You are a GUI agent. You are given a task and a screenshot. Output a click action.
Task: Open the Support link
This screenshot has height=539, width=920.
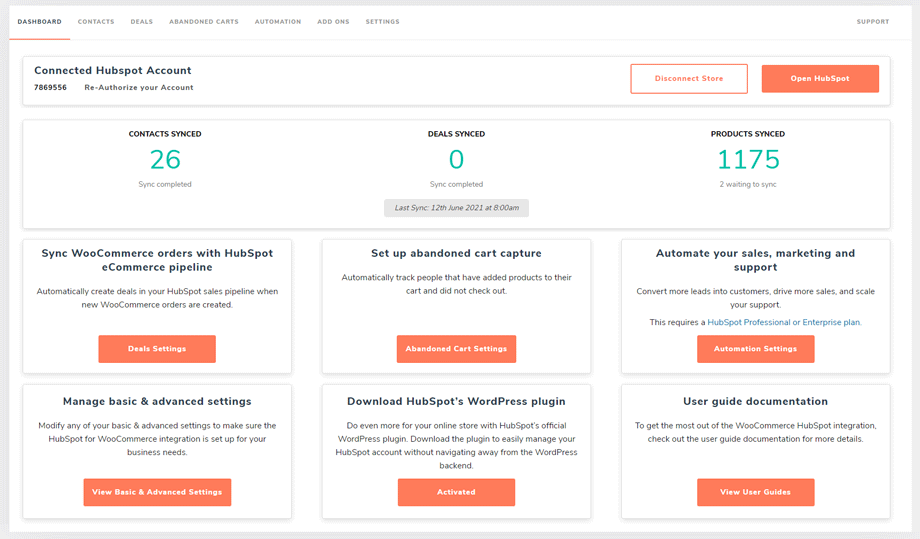click(x=872, y=22)
